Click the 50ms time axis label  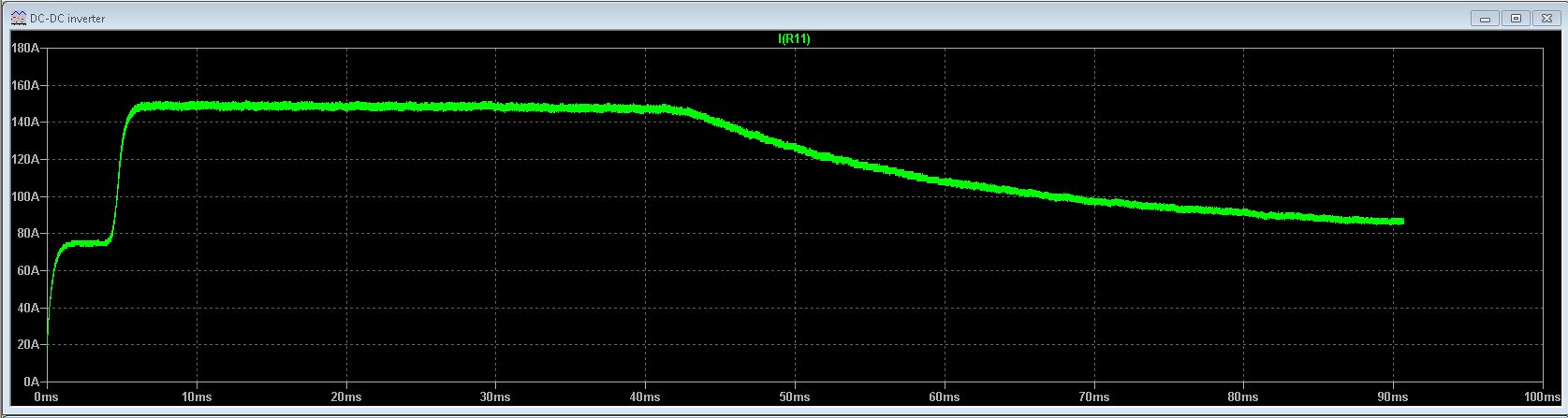click(x=795, y=397)
